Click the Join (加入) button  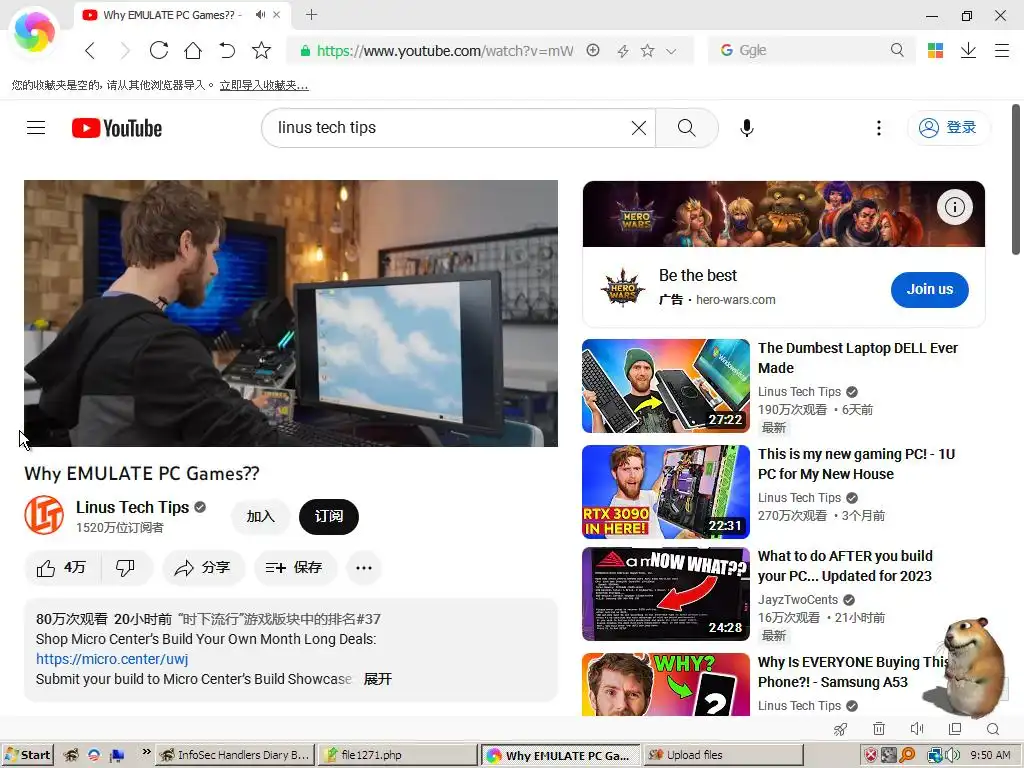[261, 517]
